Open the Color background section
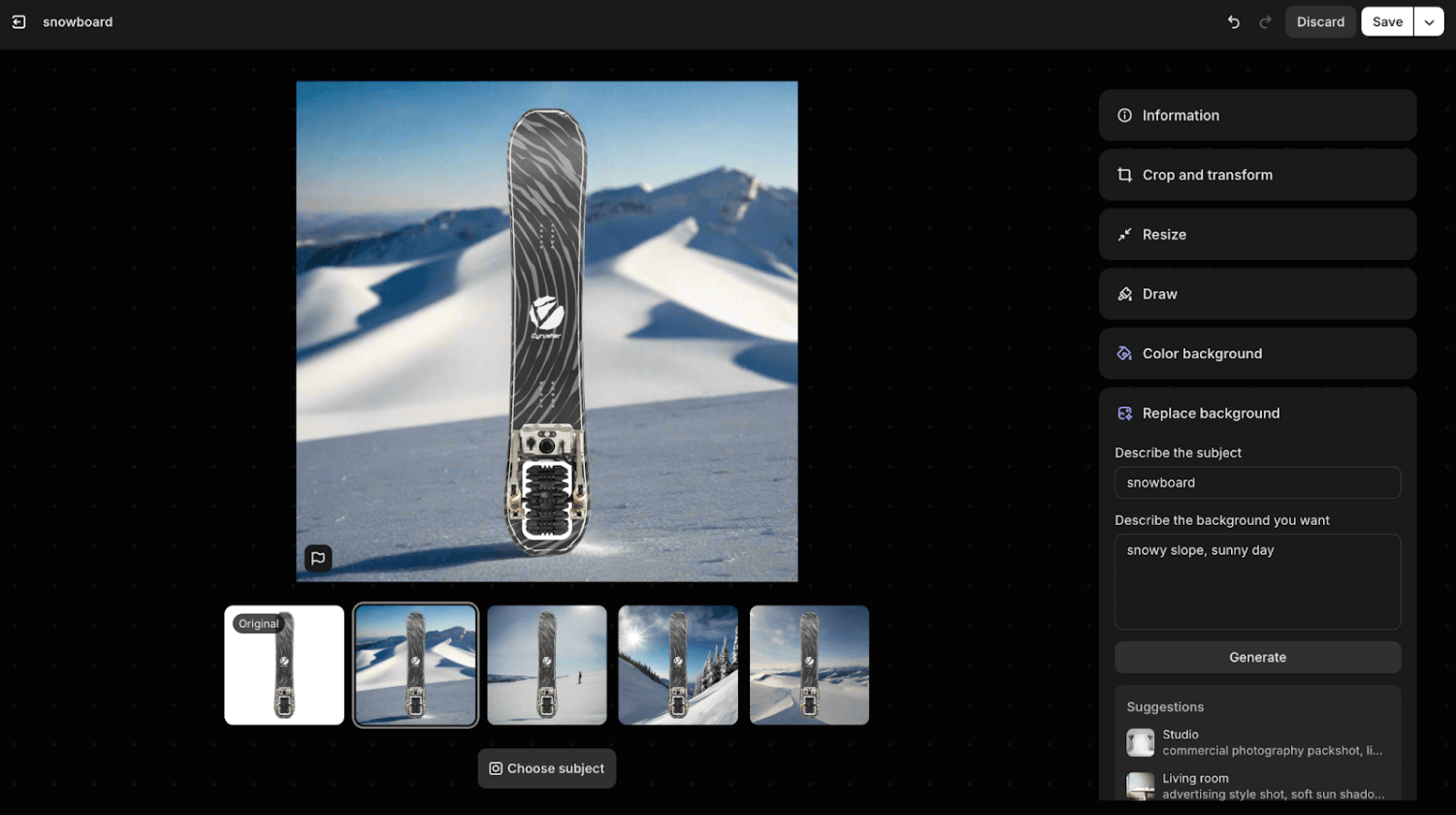The image size is (1456, 815). pos(1257,353)
